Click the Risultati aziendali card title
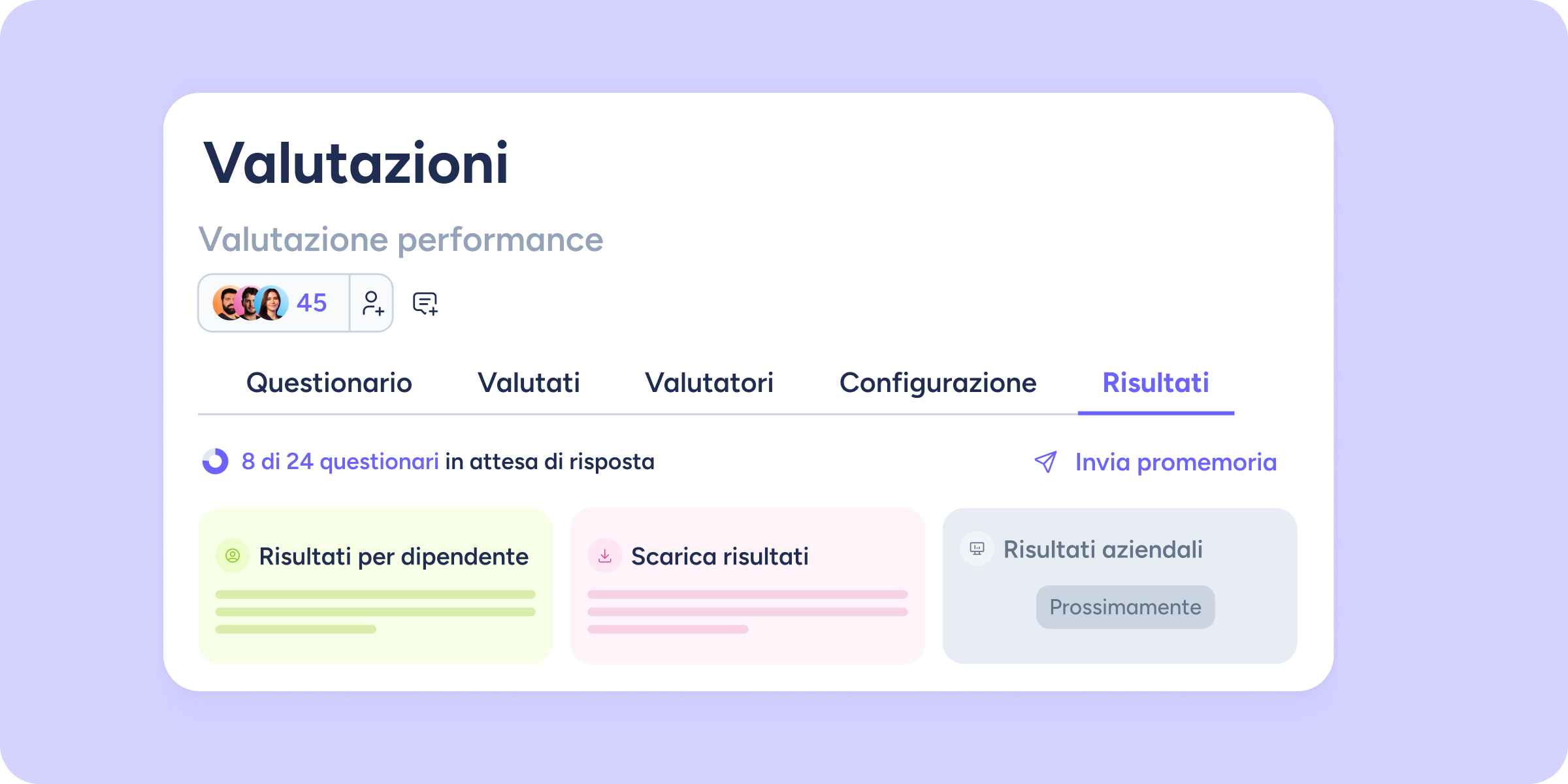Screen dimensions: 1568x784 click(x=1103, y=549)
